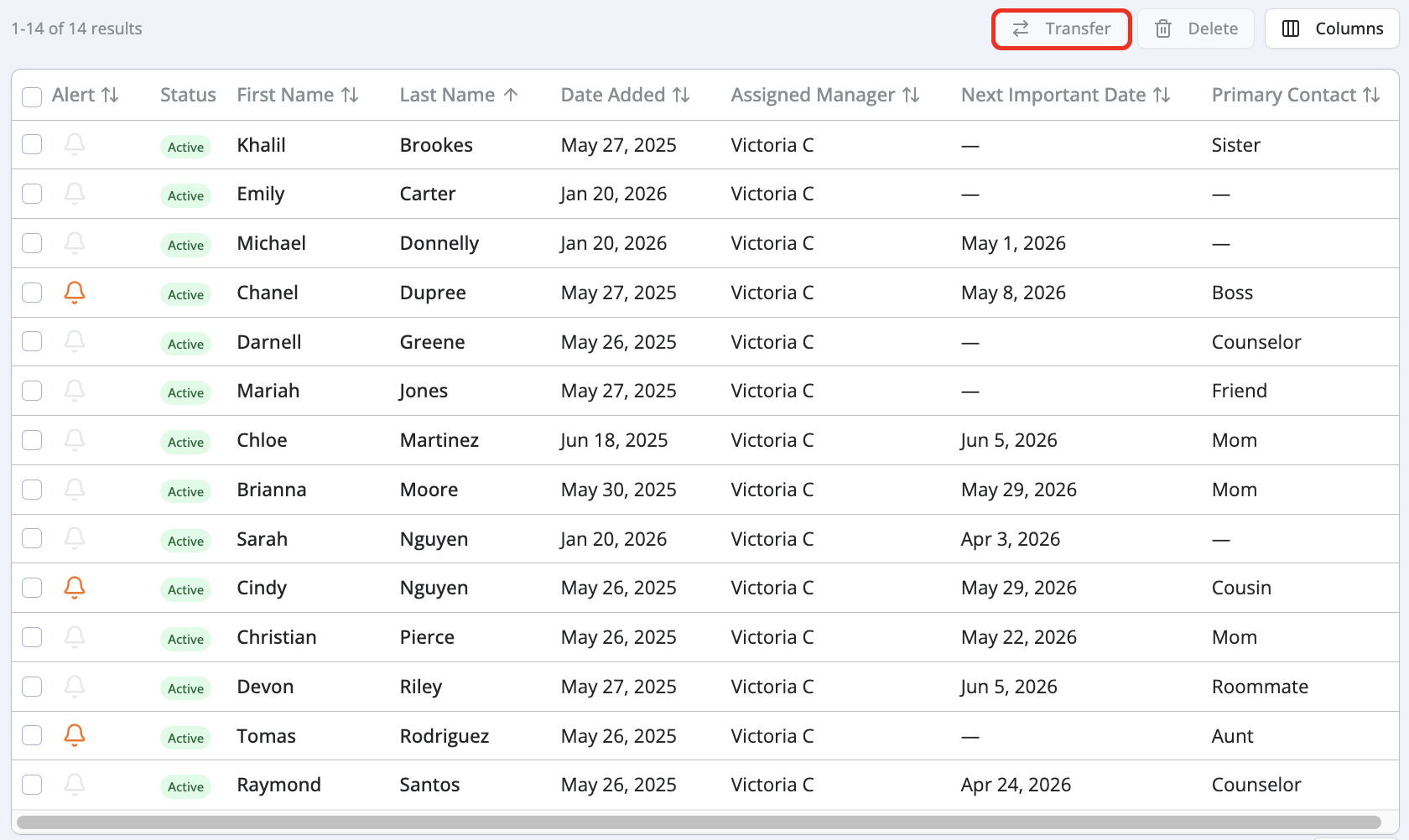This screenshot has width=1409, height=840.
Task: Click the alert bell in Brianna Moore's row
Action: click(75, 490)
